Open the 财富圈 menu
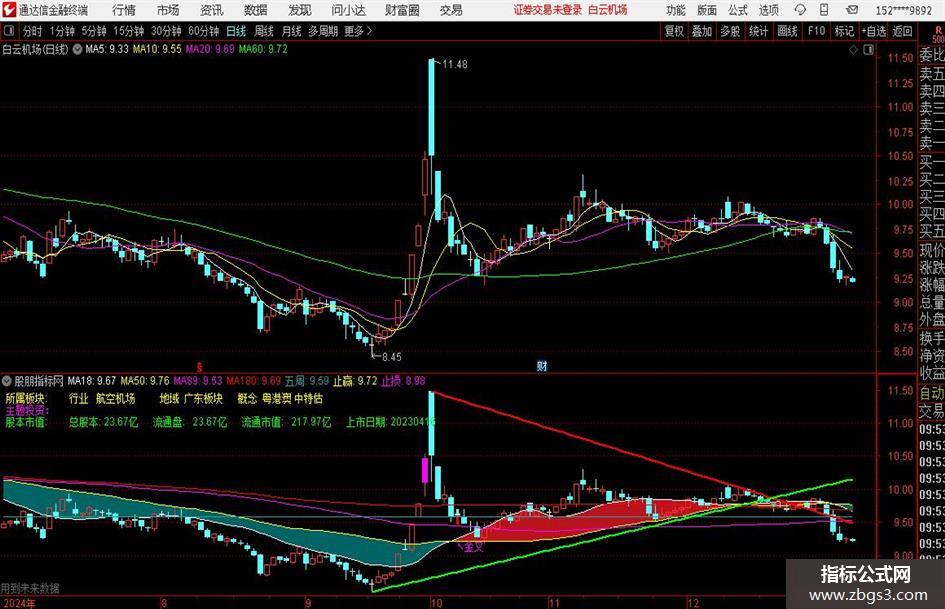This screenshot has height=609, width=945. (402, 10)
